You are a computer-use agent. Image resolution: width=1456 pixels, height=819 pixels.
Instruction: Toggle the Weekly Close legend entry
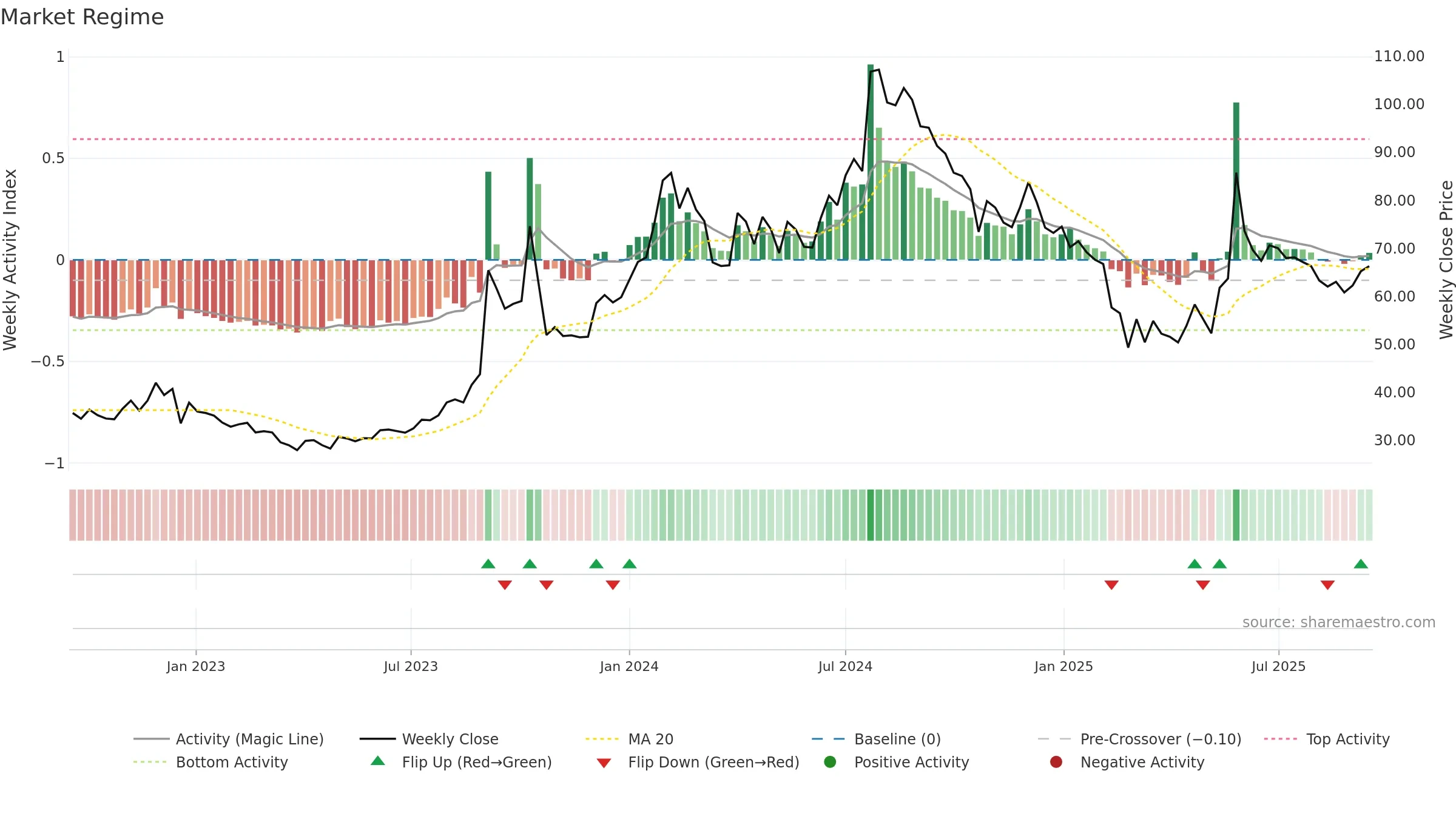coord(429,739)
